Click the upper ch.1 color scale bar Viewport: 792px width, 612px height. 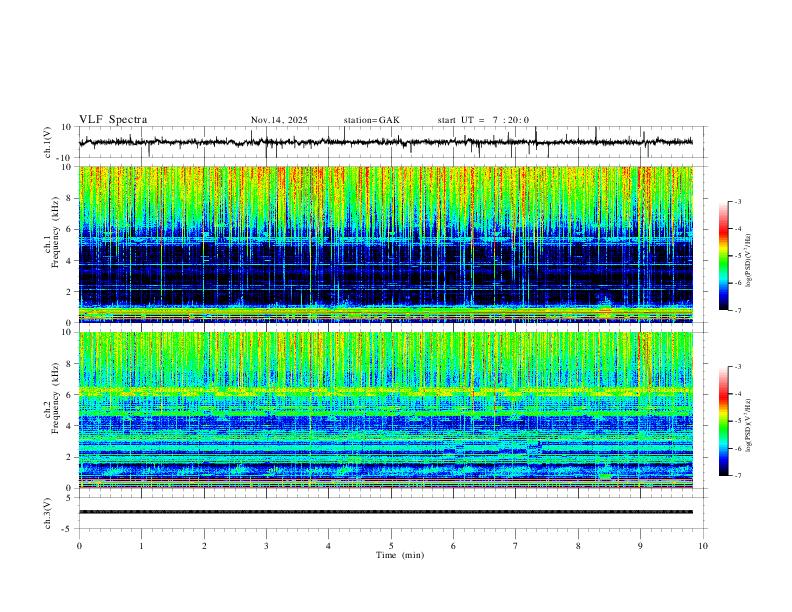pyautogui.click(x=724, y=256)
